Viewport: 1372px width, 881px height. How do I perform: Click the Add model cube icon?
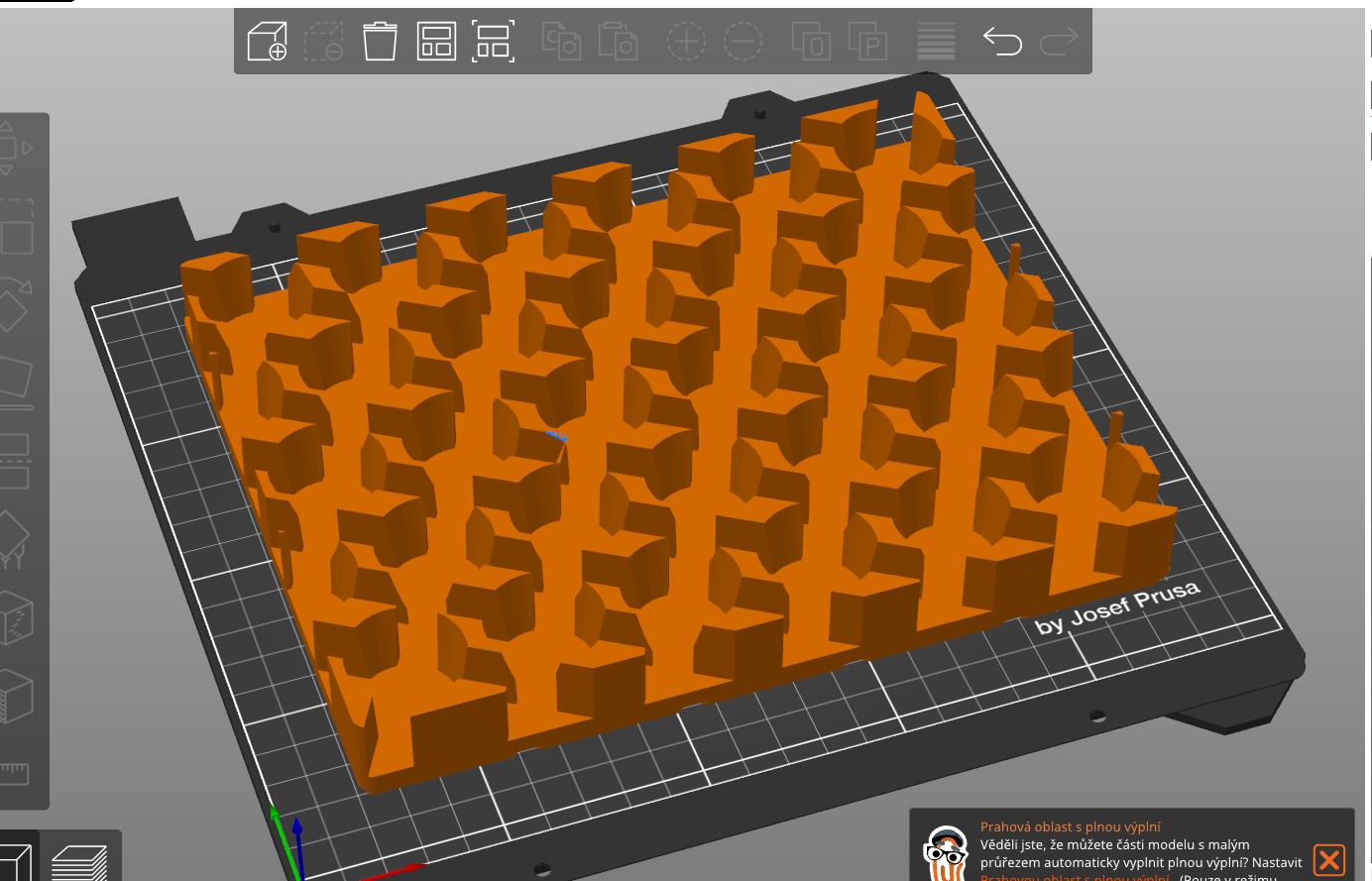267,42
